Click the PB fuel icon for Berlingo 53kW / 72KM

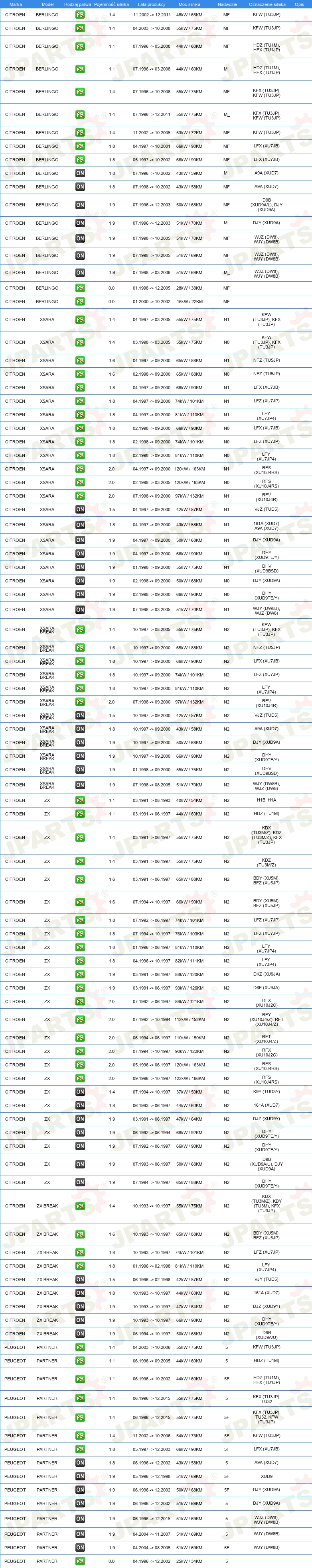tap(80, 133)
